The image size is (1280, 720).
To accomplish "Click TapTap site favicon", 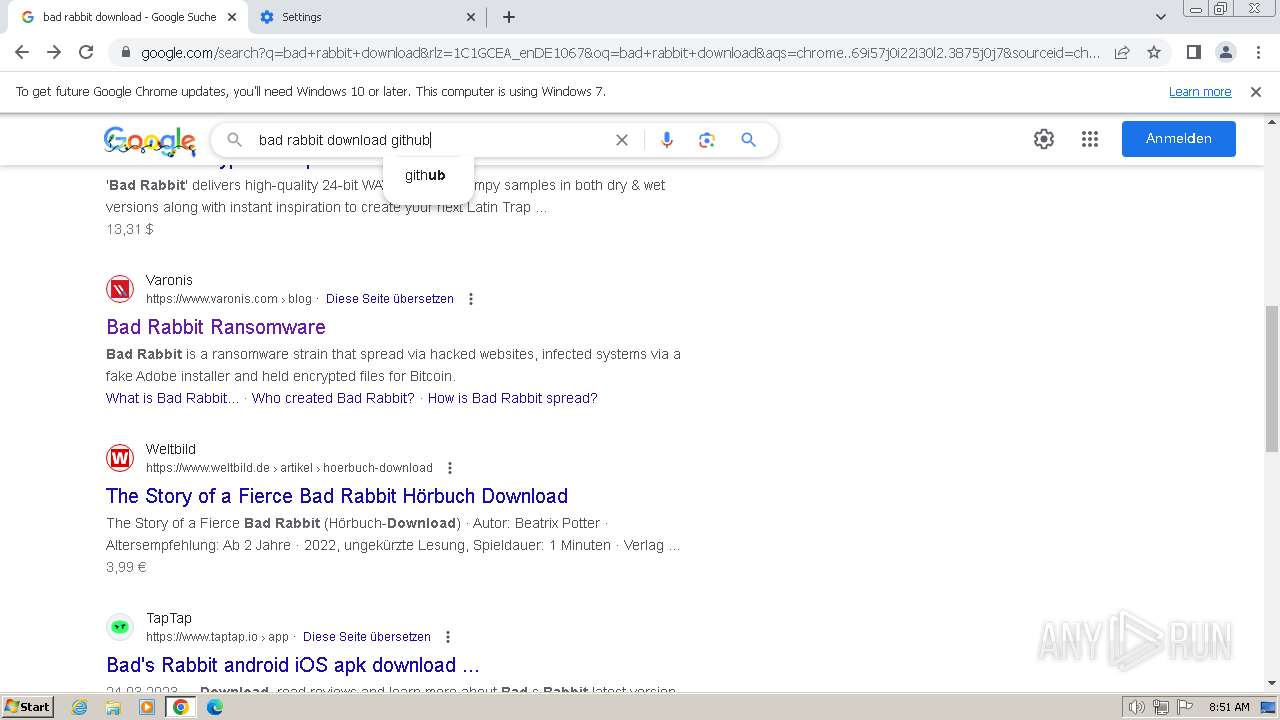I will [120, 627].
